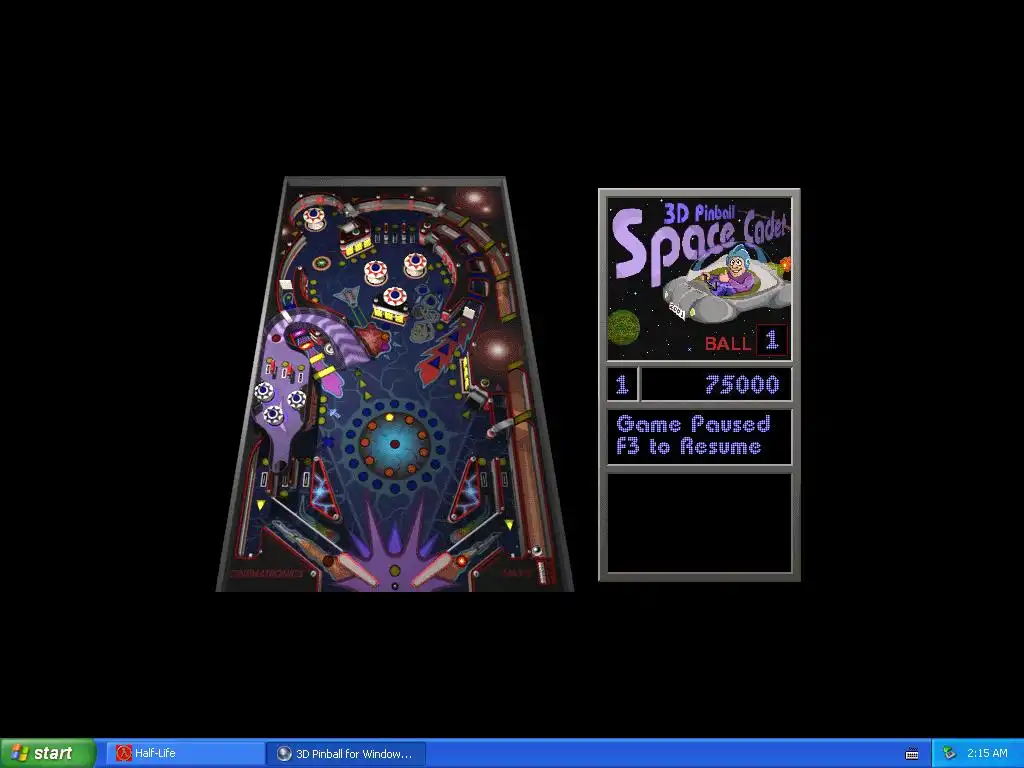Select the 3D Pinball for Windows taskbar button
1024x768 pixels.
click(346, 754)
